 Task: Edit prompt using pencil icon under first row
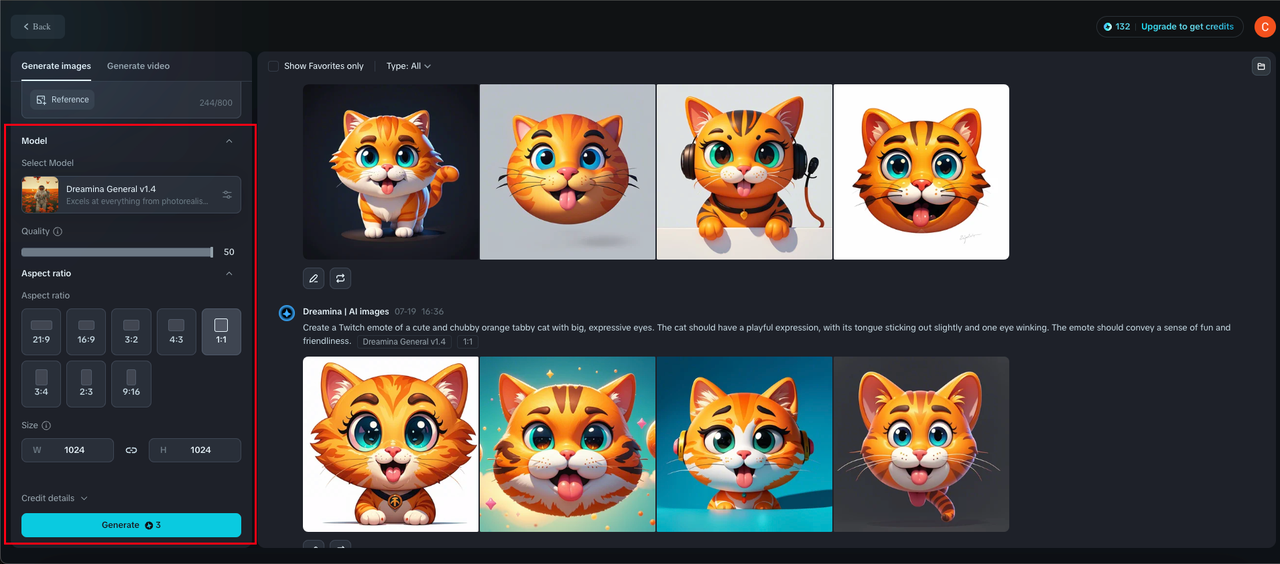point(314,278)
